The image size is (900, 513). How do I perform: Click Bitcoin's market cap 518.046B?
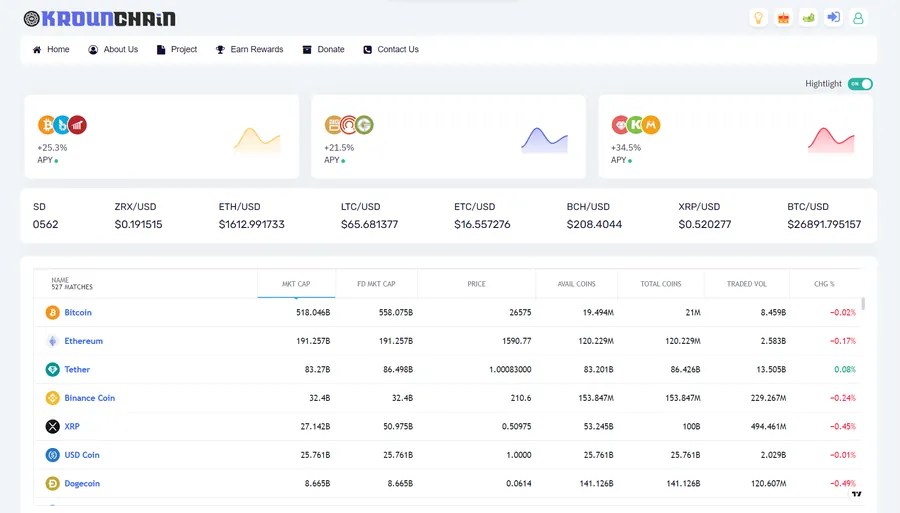[313, 312]
